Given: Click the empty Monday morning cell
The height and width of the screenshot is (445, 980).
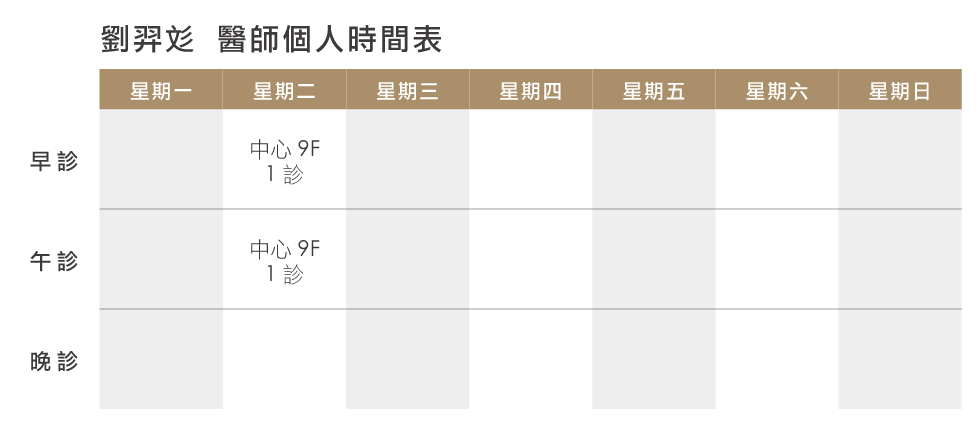Looking at the screenshot, I should pyautogui.click(x=161, y=160).
